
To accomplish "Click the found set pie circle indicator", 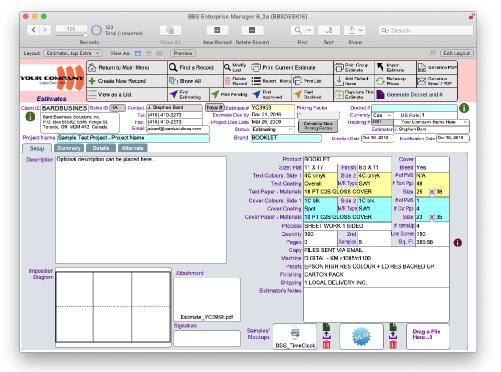I will pyautogui.click(x=96, y=30).
